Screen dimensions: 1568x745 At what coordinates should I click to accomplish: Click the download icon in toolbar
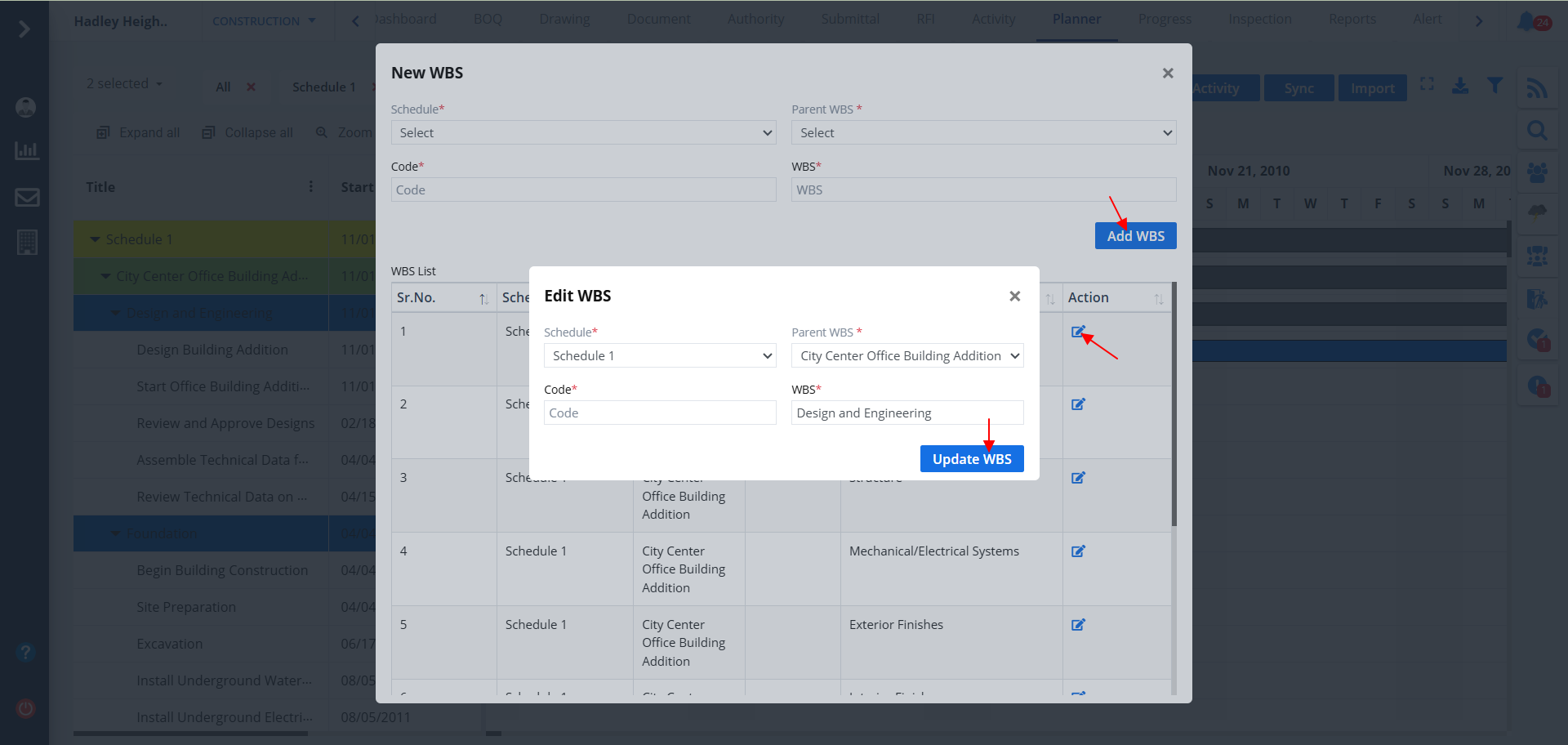[1460, 86]
